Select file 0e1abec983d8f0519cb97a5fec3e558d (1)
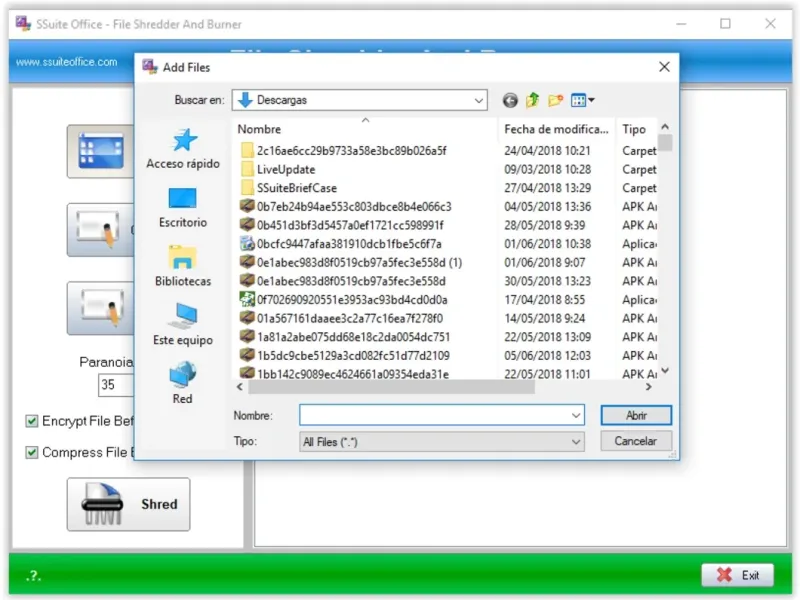 tap(351, 262)
